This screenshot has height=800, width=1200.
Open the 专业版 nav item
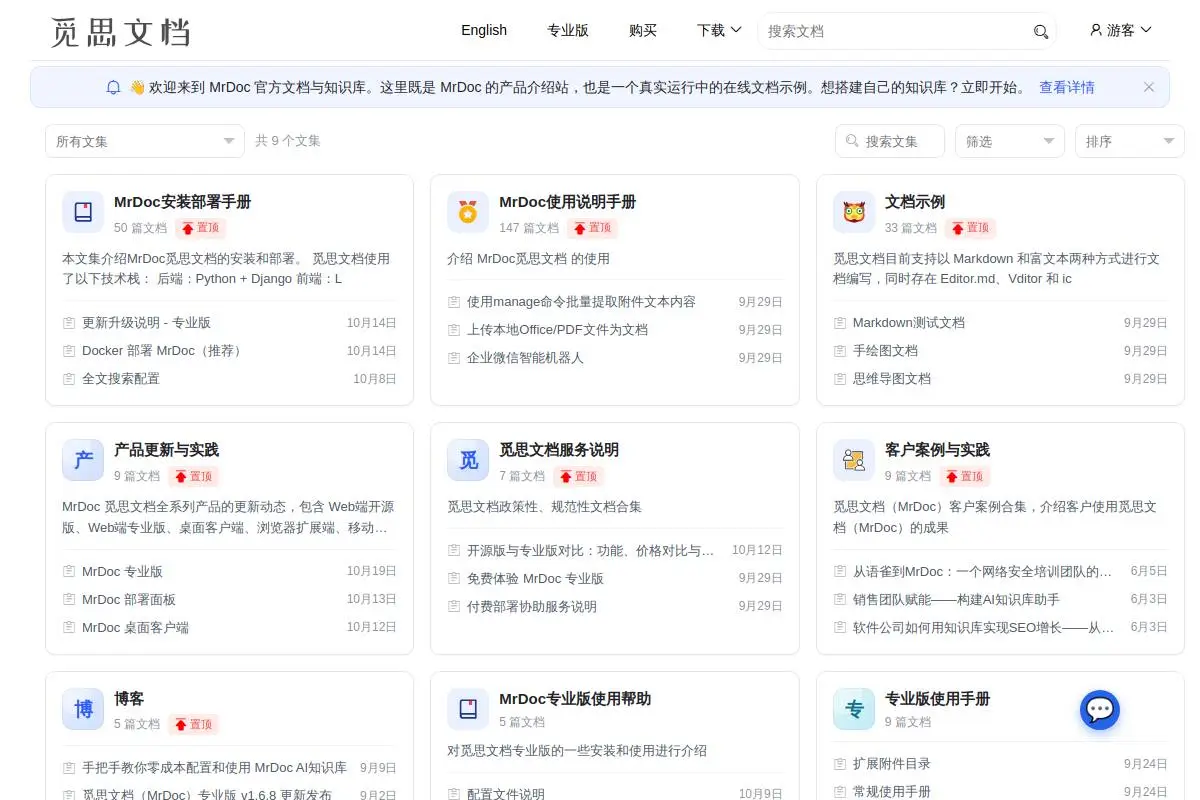[x=567, y=30]
